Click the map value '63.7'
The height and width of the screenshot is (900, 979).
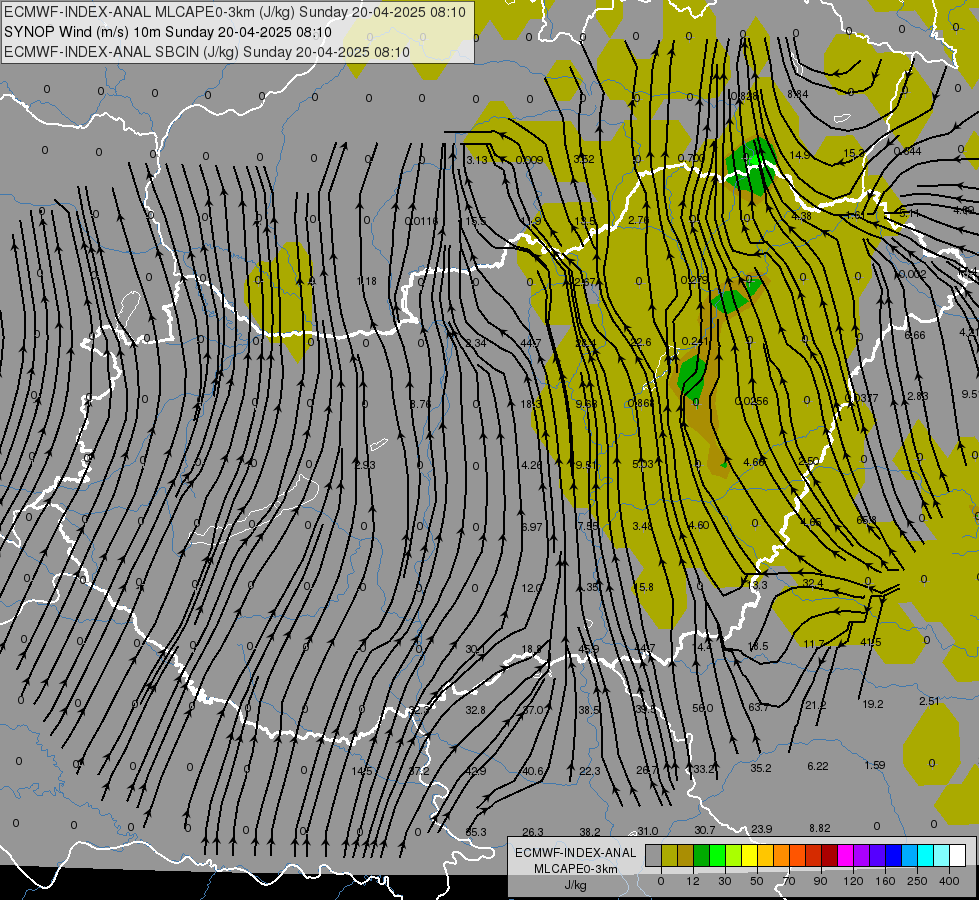click(x=759, y=707)
